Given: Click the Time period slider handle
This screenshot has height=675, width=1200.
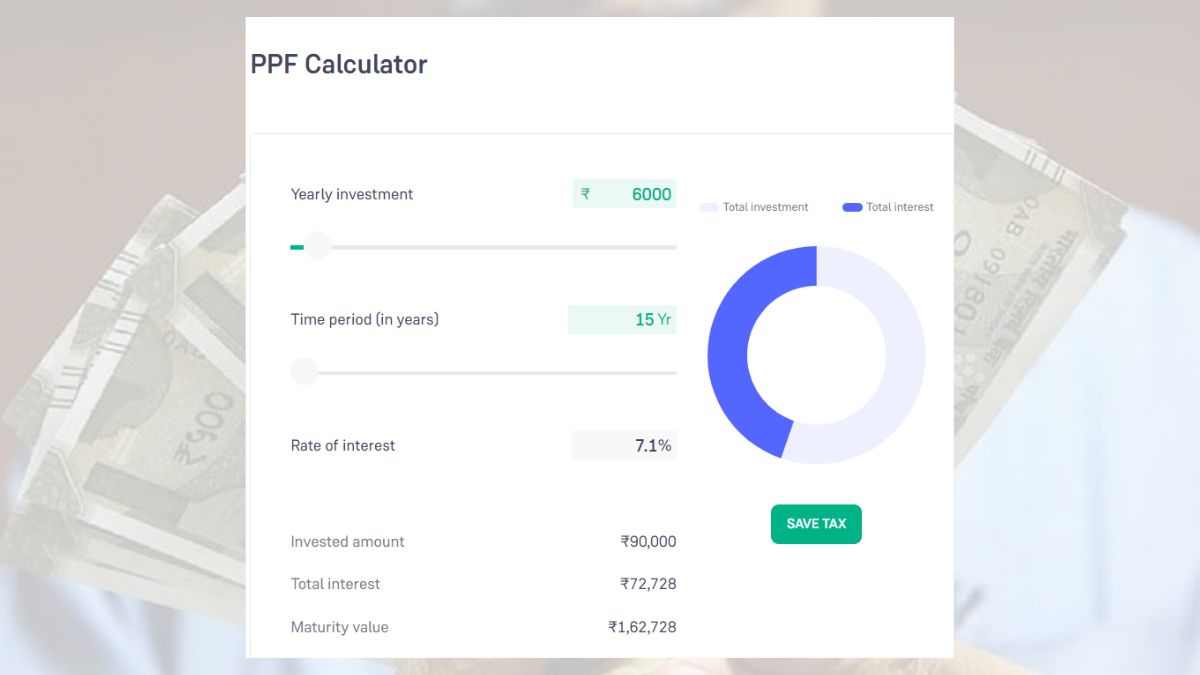Looking at the screenshot, I should tap(304, 372).
